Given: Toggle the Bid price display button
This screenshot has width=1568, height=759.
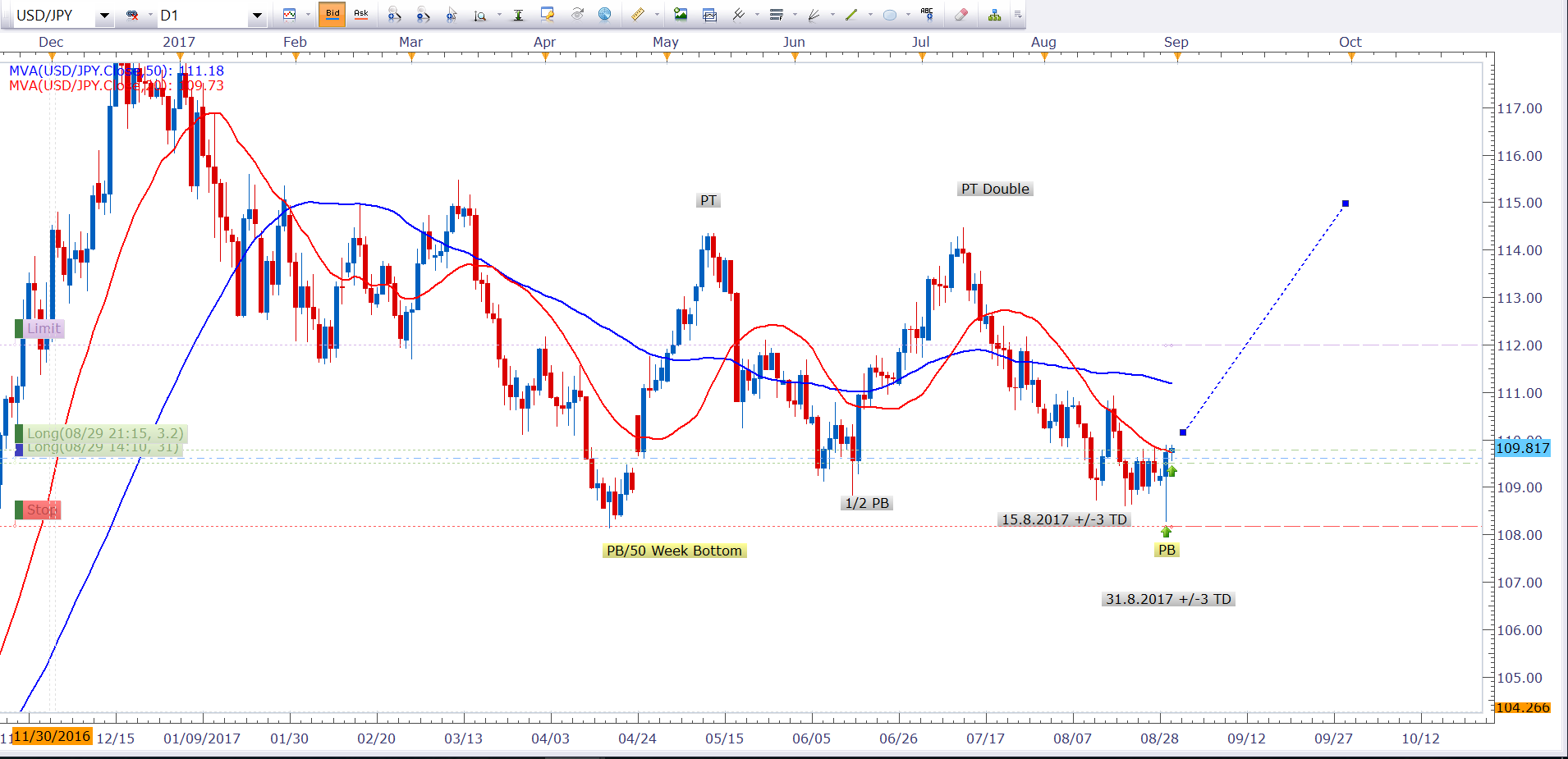Looking at the screenshot, I should 332,14.
